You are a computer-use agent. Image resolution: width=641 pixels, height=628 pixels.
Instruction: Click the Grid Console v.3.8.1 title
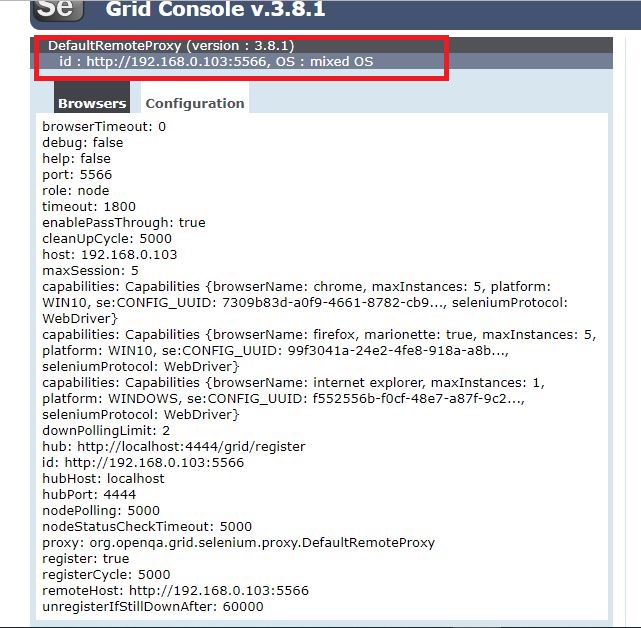pos(215,10)
